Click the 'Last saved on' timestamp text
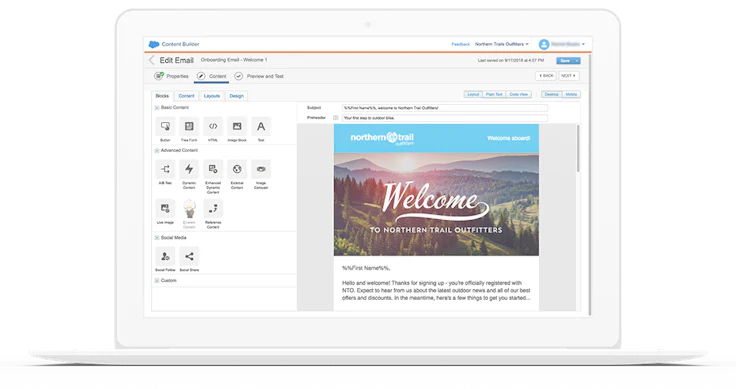This screenshot has width=736, height=389. (511, 61)
